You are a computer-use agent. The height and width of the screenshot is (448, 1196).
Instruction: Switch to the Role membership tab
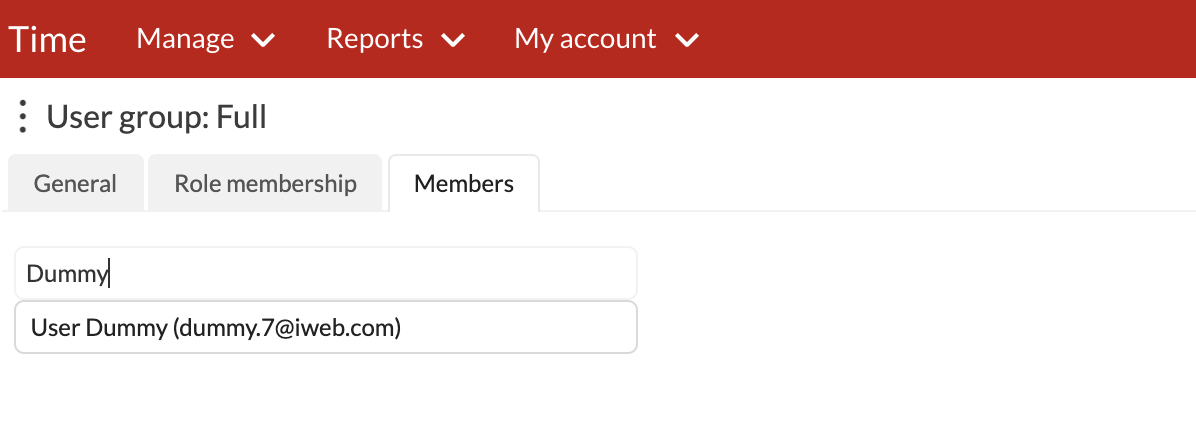pyautogui.click(x=265, y=183)
